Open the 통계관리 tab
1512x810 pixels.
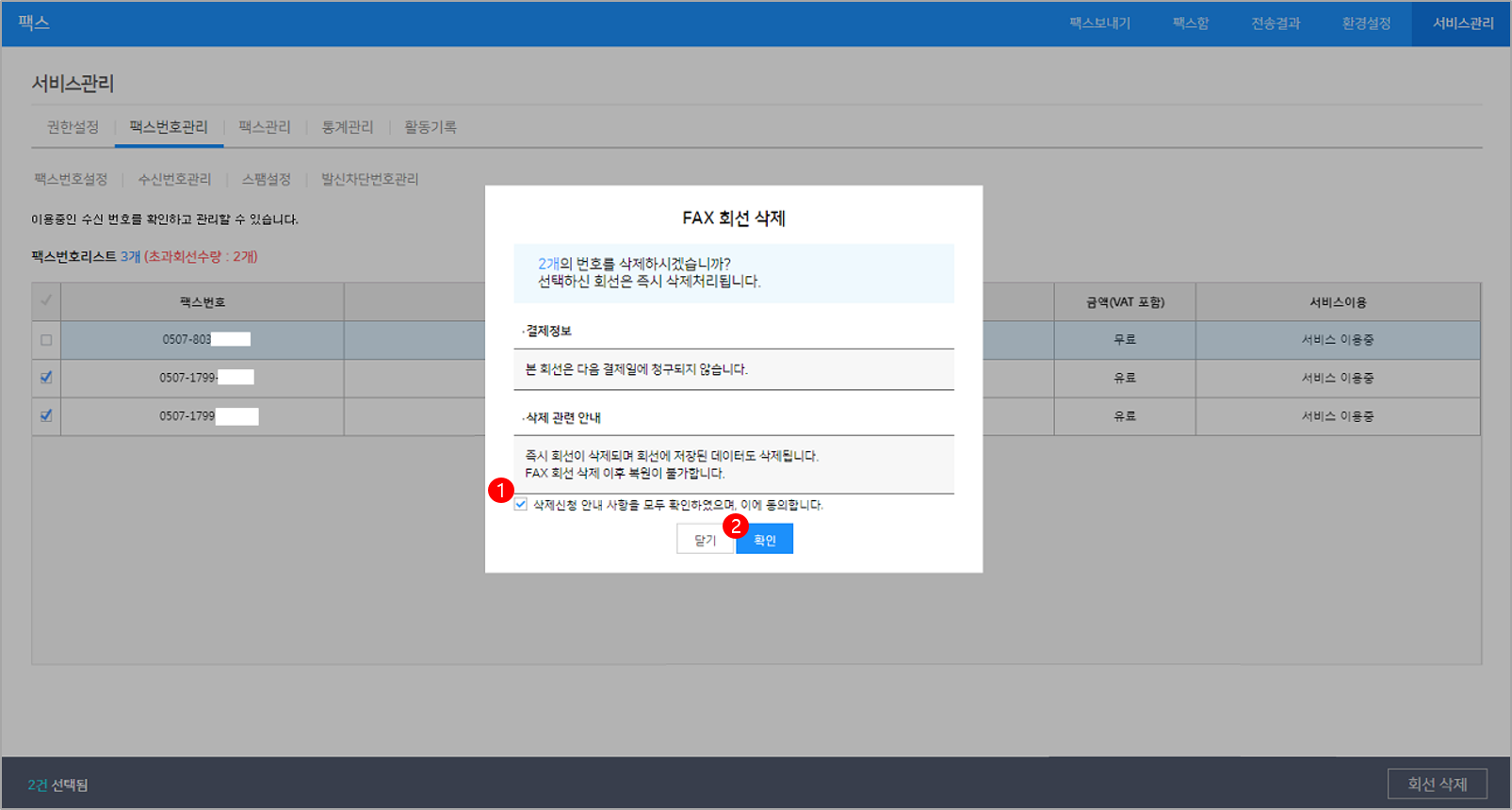click(348, 127)
